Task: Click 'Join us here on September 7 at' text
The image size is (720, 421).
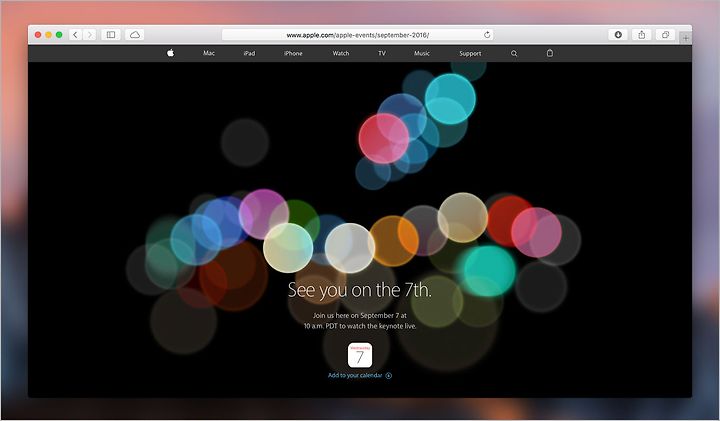Action: [360, 315]
